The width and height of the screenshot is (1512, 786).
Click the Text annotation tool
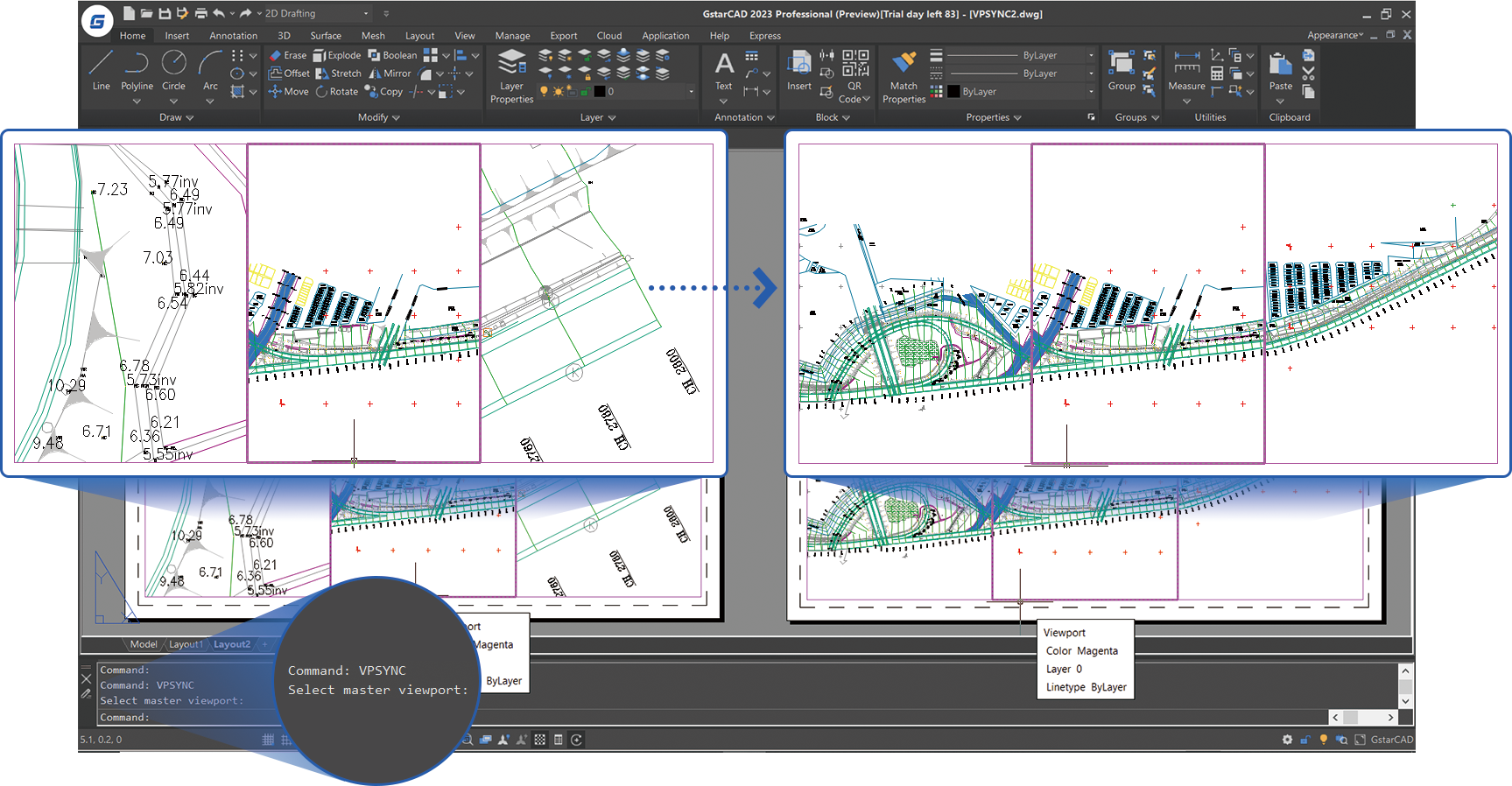click(x=724, y=72)
